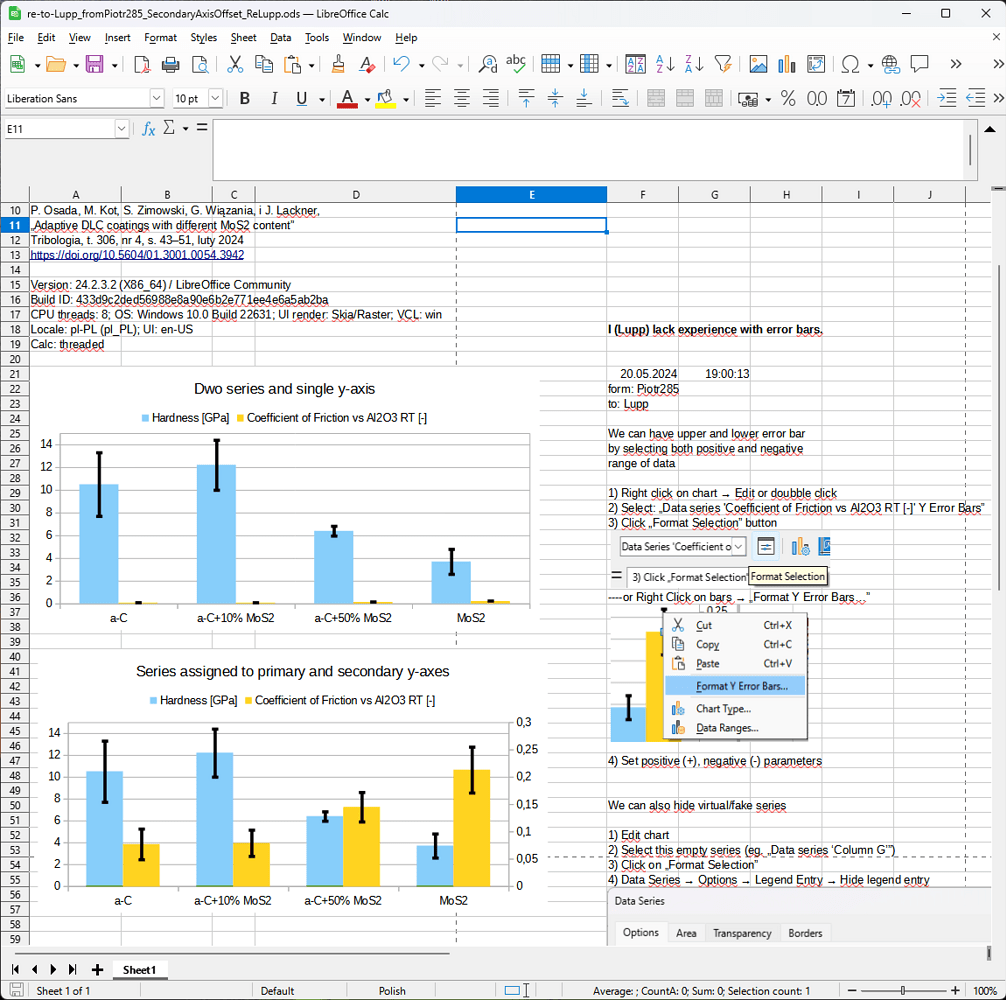
Task: Open Find and Replace
Action: pos(487,63)
